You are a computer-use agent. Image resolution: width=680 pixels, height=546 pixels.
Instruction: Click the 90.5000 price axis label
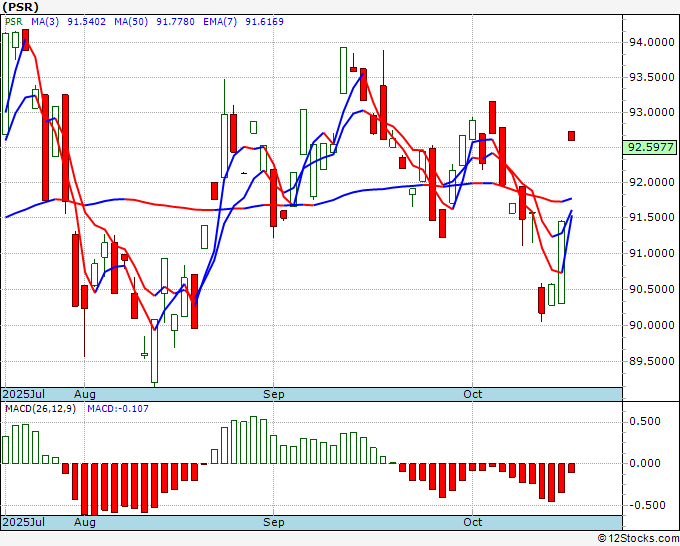651,289
